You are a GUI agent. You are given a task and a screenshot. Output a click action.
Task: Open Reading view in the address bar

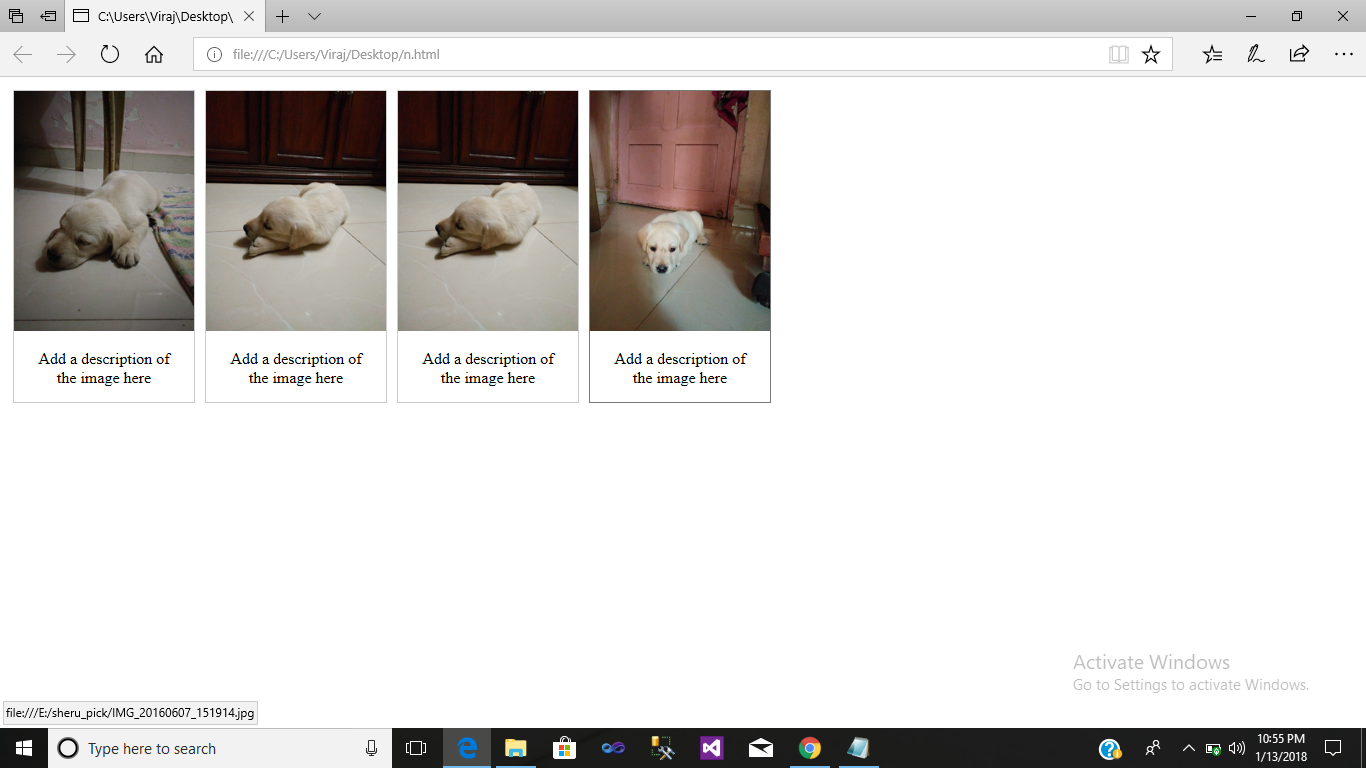[x=1118, y=54]
